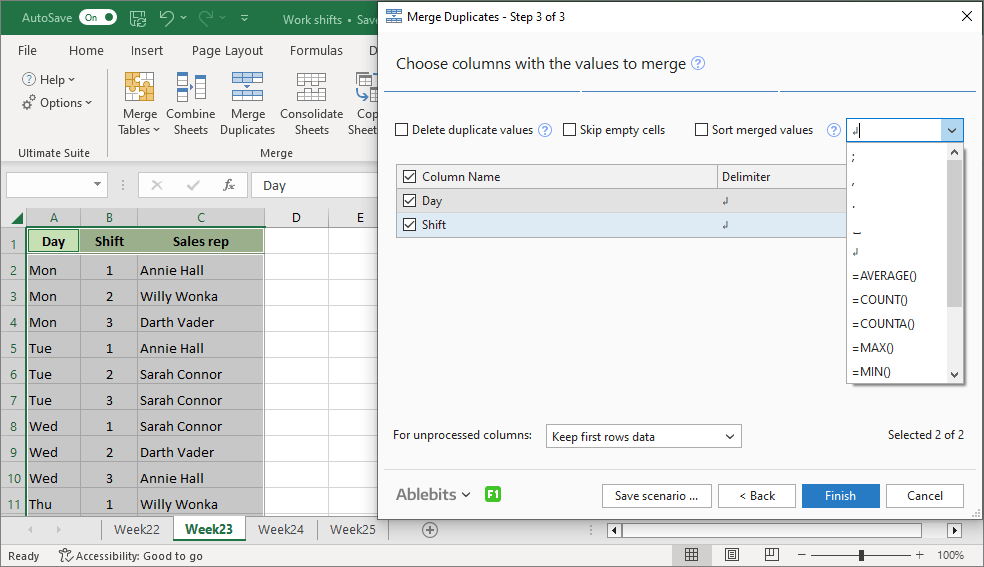Click the Back button
Screen dimensions: 984x567
(x=757, y=496)
